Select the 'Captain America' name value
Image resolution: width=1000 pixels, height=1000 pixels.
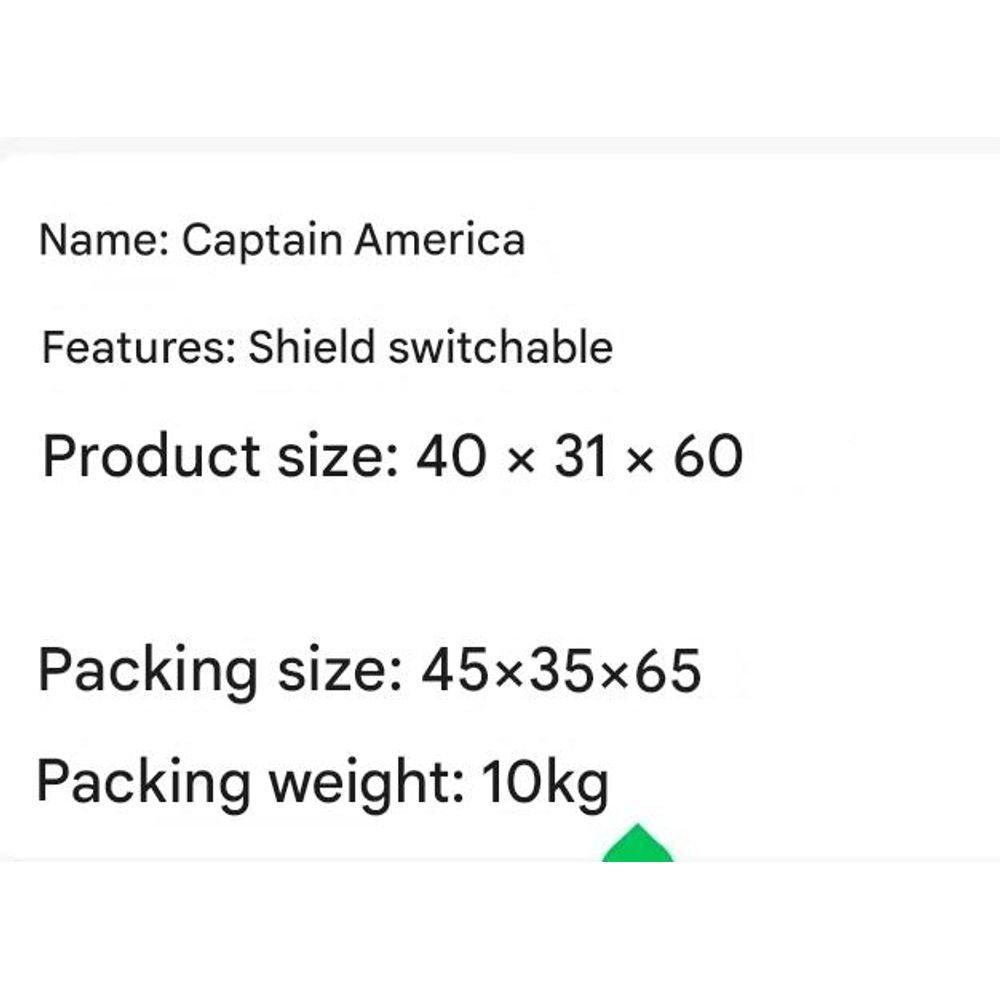[x=353, y=241]
